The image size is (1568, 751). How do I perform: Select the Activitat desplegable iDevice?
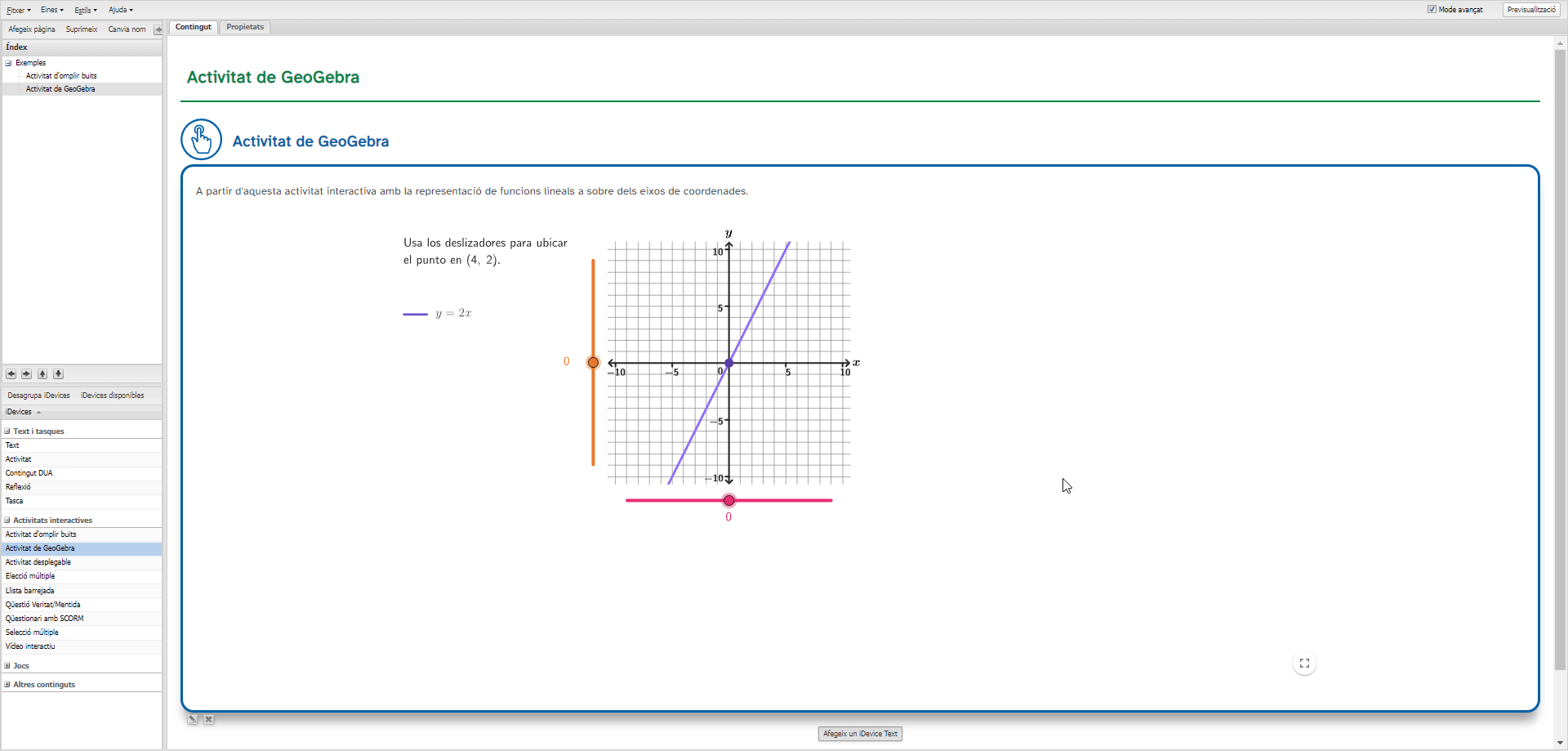pos(82,562)
